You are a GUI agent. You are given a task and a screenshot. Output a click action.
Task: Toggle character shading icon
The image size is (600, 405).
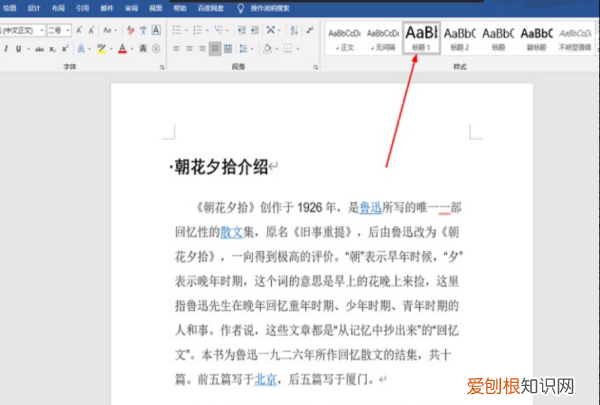pos(143,49)
